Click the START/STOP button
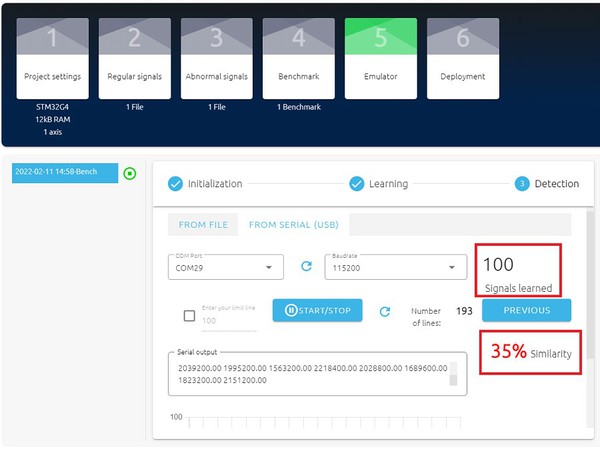600x461 pixels. 317,310
